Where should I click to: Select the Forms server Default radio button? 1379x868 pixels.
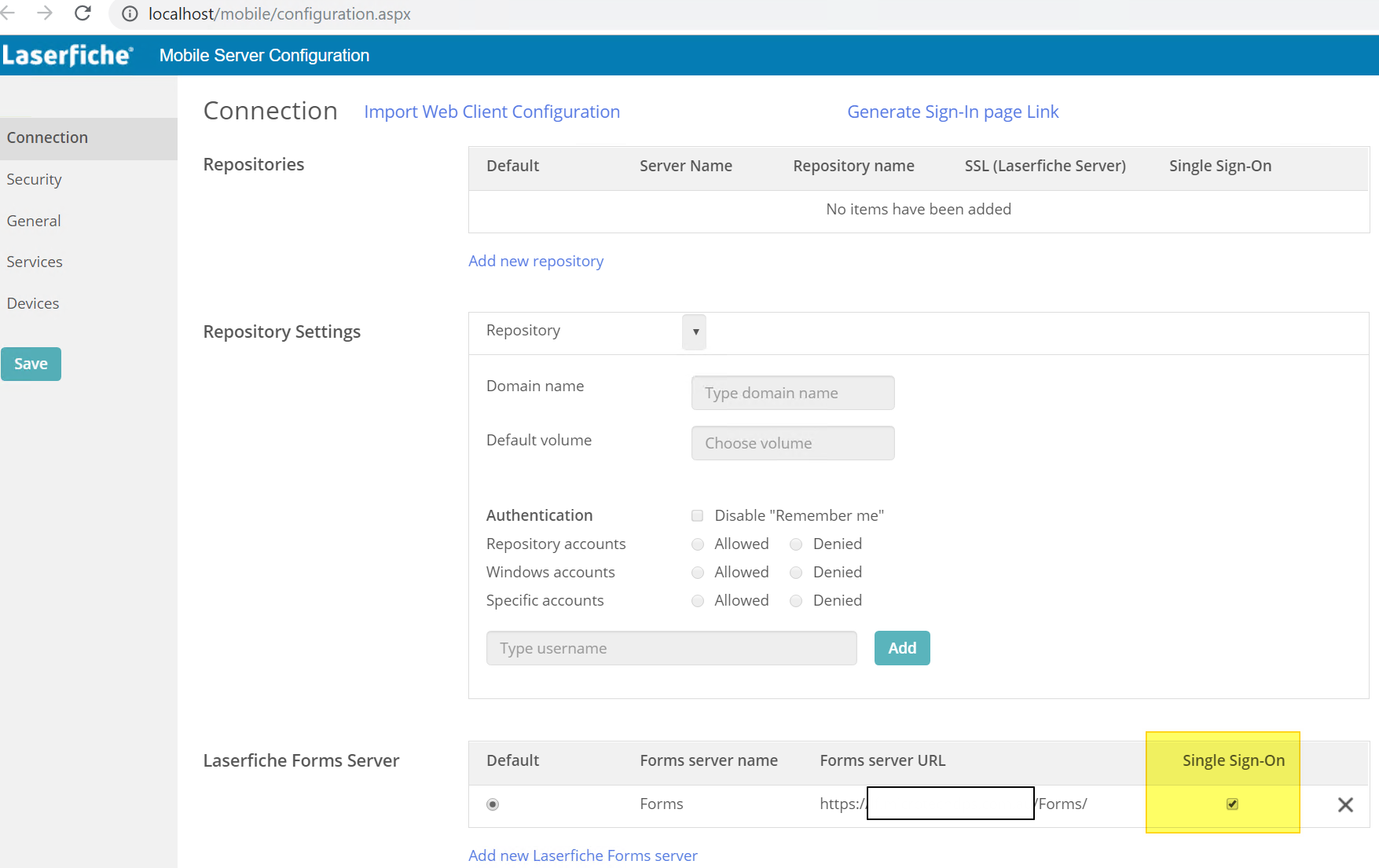pyautogui.click(x=493, y=804)
